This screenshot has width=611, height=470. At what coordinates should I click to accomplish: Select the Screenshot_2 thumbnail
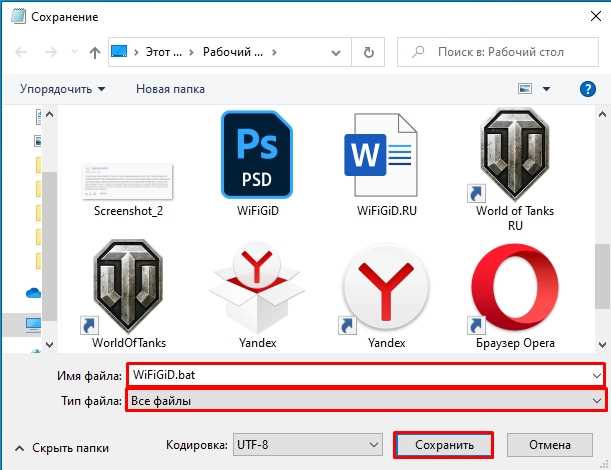pyautogui.click(x=128, y=182)
